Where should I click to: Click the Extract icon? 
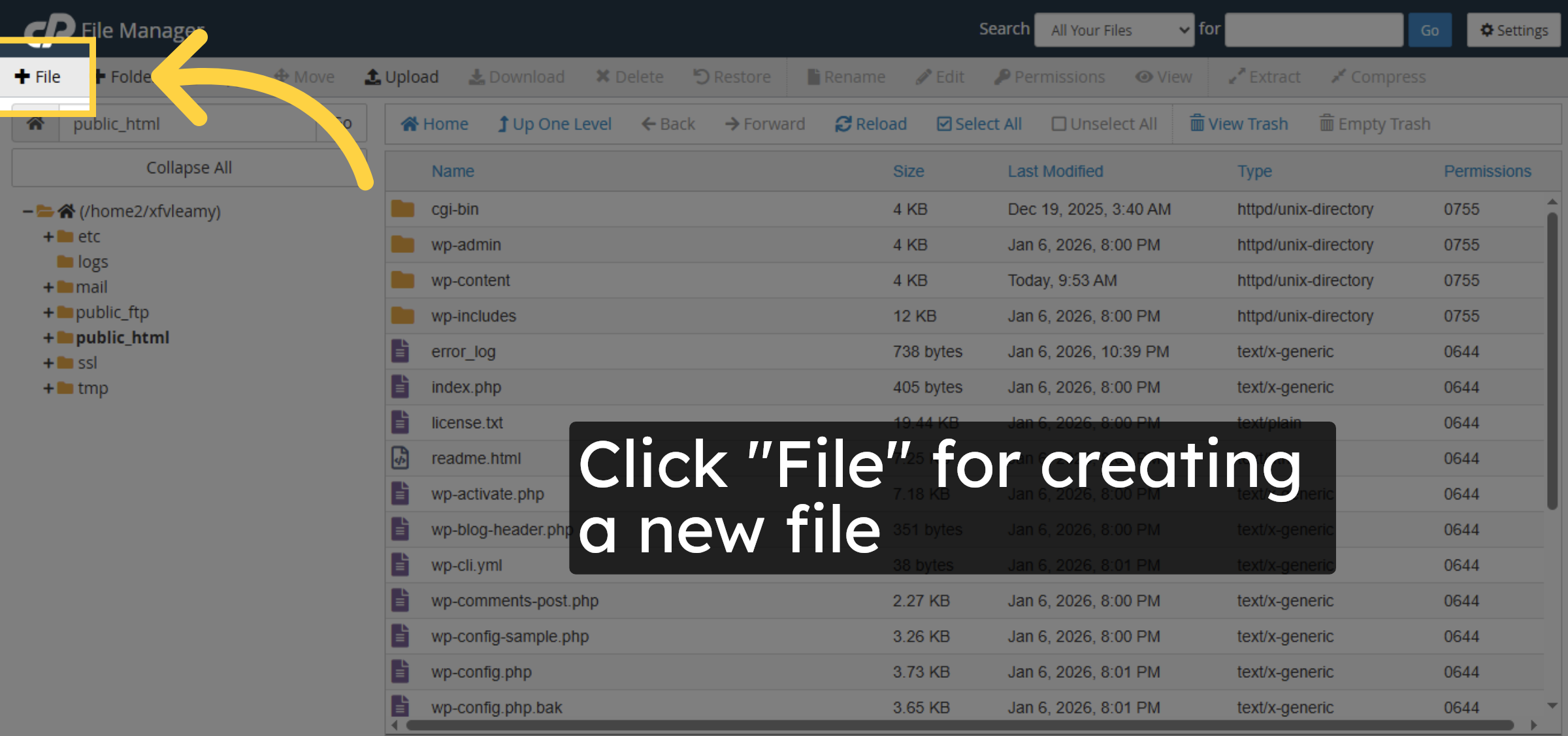pos(1264,76)
